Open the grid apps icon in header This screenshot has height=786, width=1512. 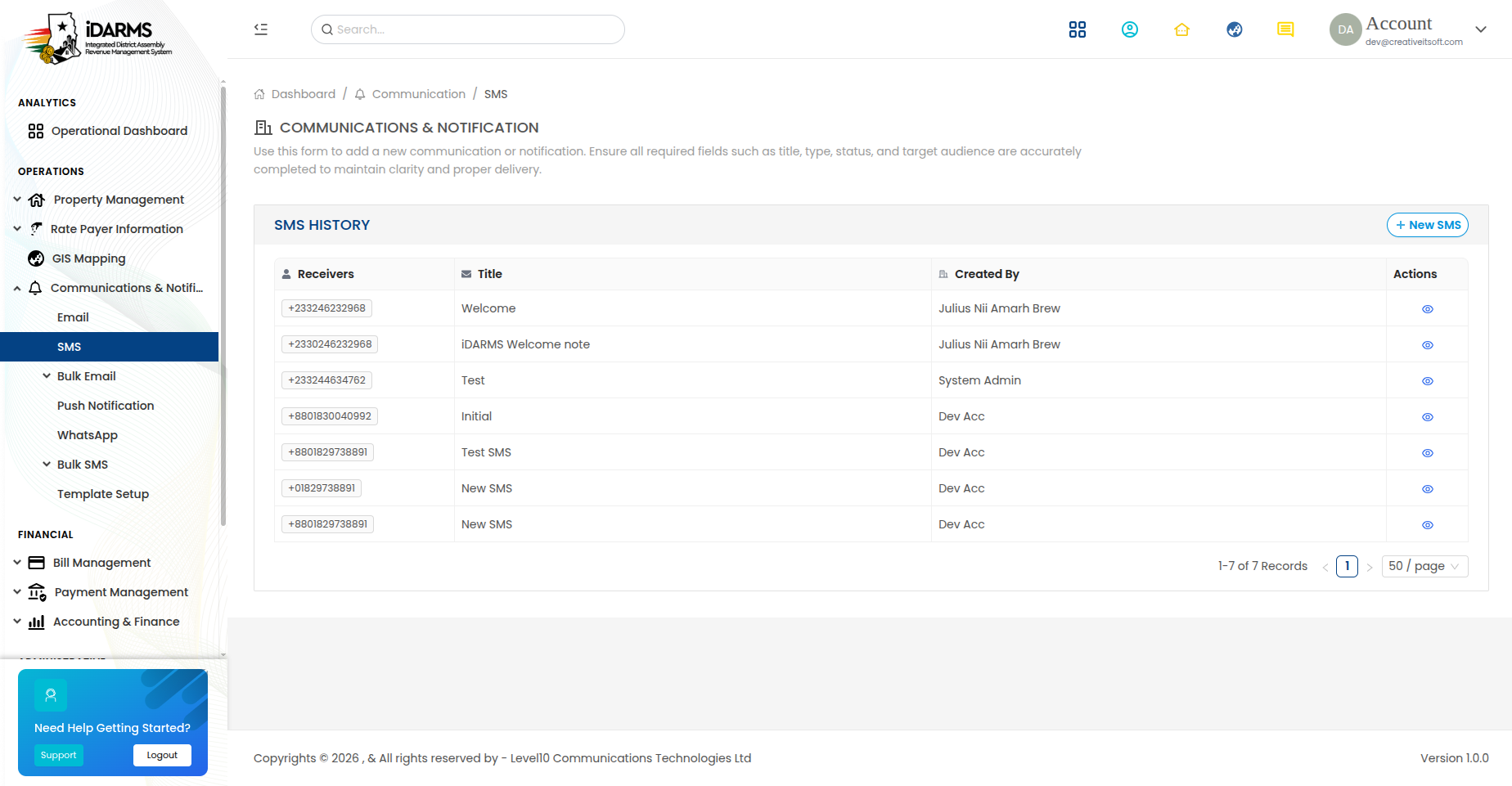click(1078, 29)
